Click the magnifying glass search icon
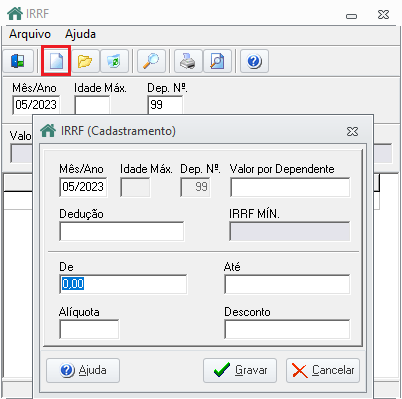The width and height of the screenshot is (402, 399). coord(151,61)
